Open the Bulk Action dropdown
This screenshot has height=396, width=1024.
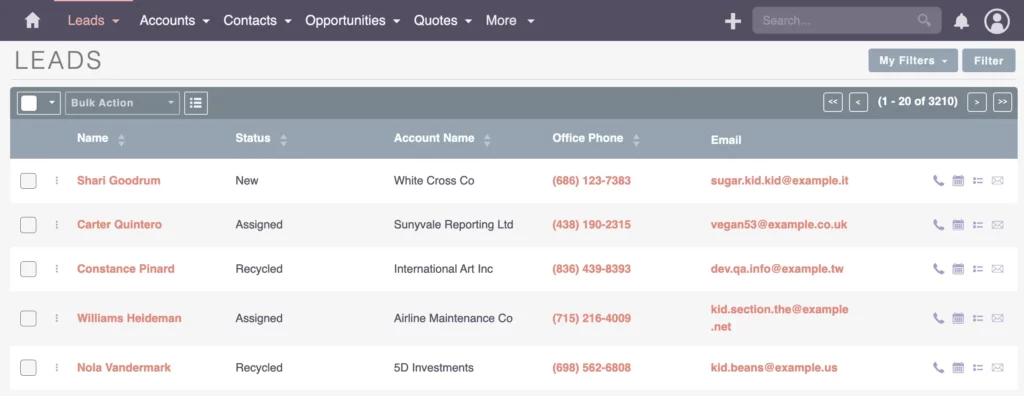(x=122, y=103)
